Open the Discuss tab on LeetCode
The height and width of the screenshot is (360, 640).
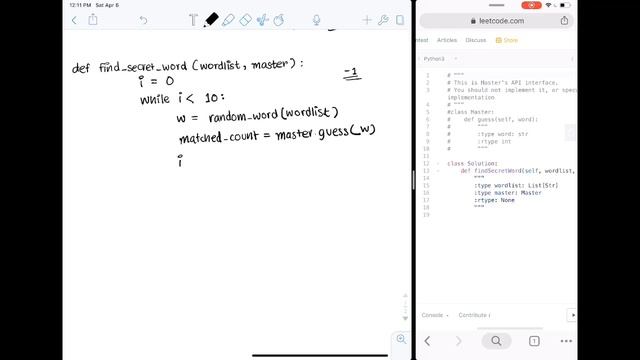pyautogui.click(x=476, y=40)
